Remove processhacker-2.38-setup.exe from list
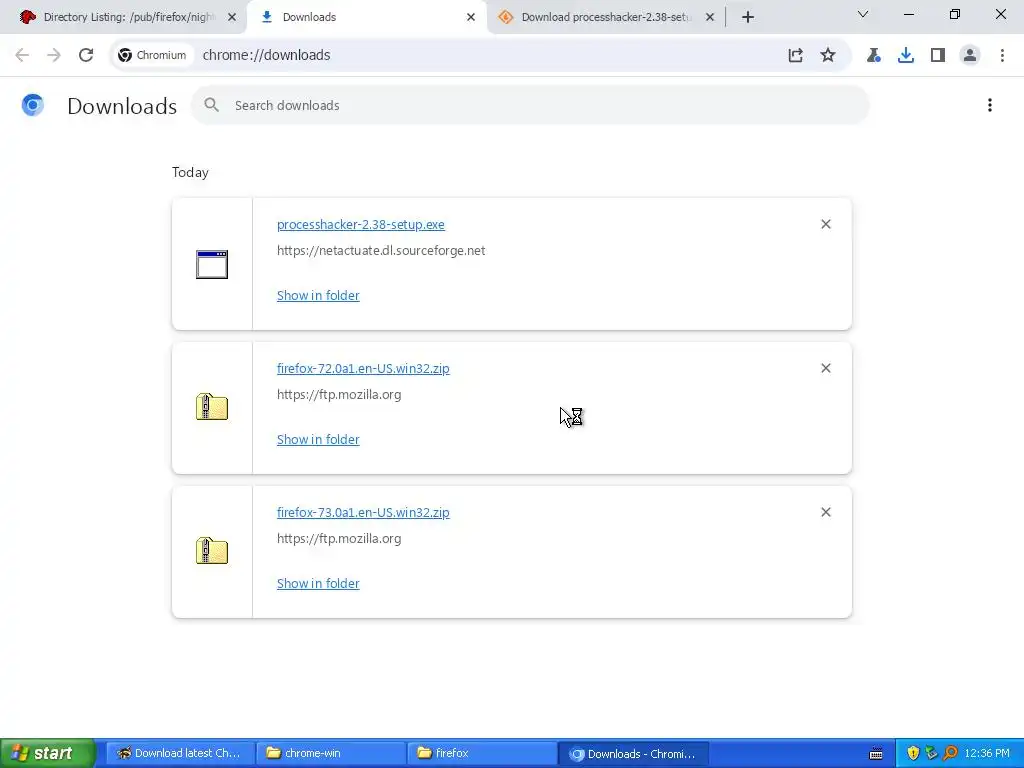The width and height of the screenshot is (1024, 768). [826, 224]
